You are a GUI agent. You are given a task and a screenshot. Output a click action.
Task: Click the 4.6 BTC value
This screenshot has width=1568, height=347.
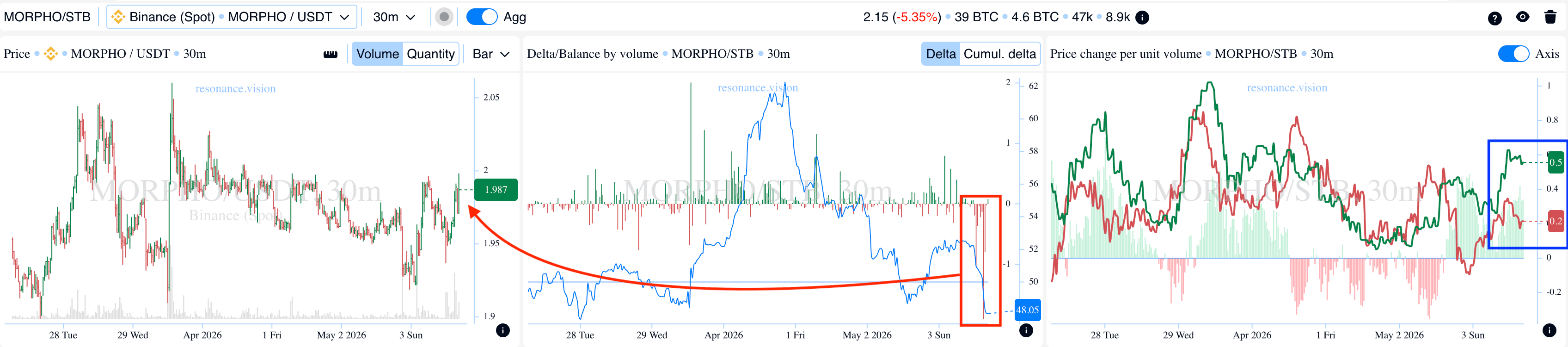pyautogui.click(x=1035, y=17)
